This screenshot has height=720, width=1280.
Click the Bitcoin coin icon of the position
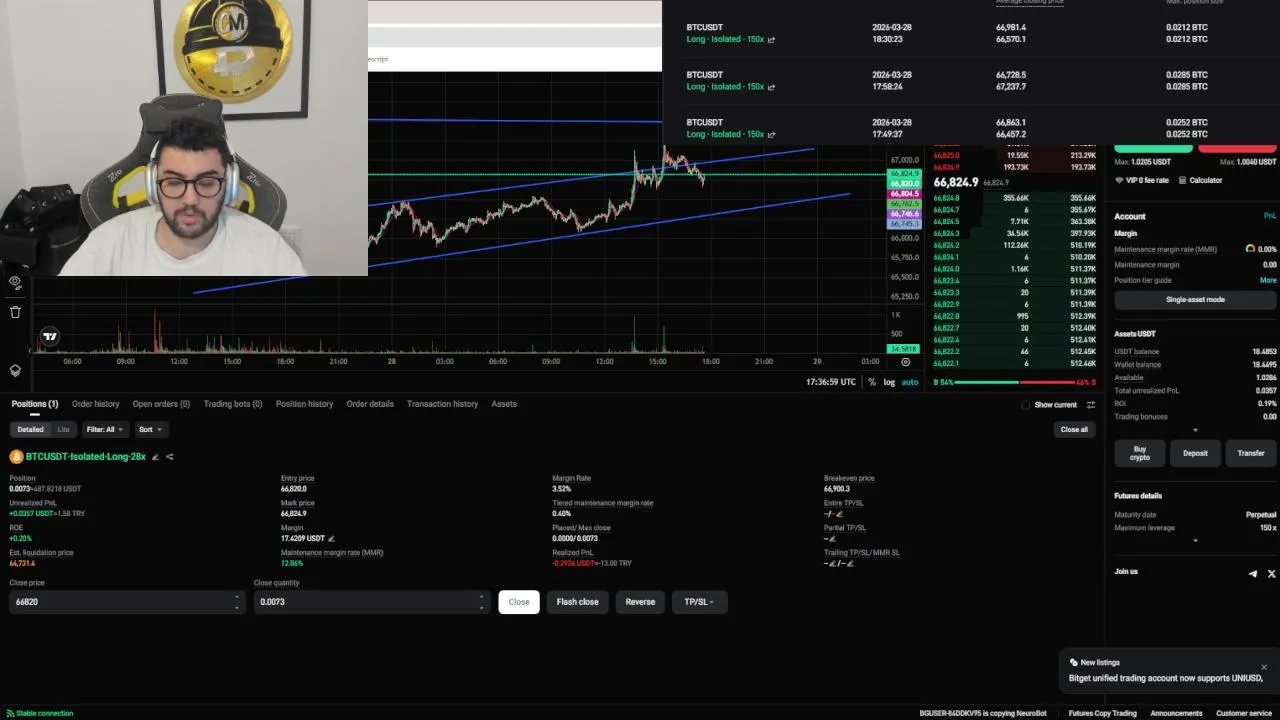(x=16, y=456)
